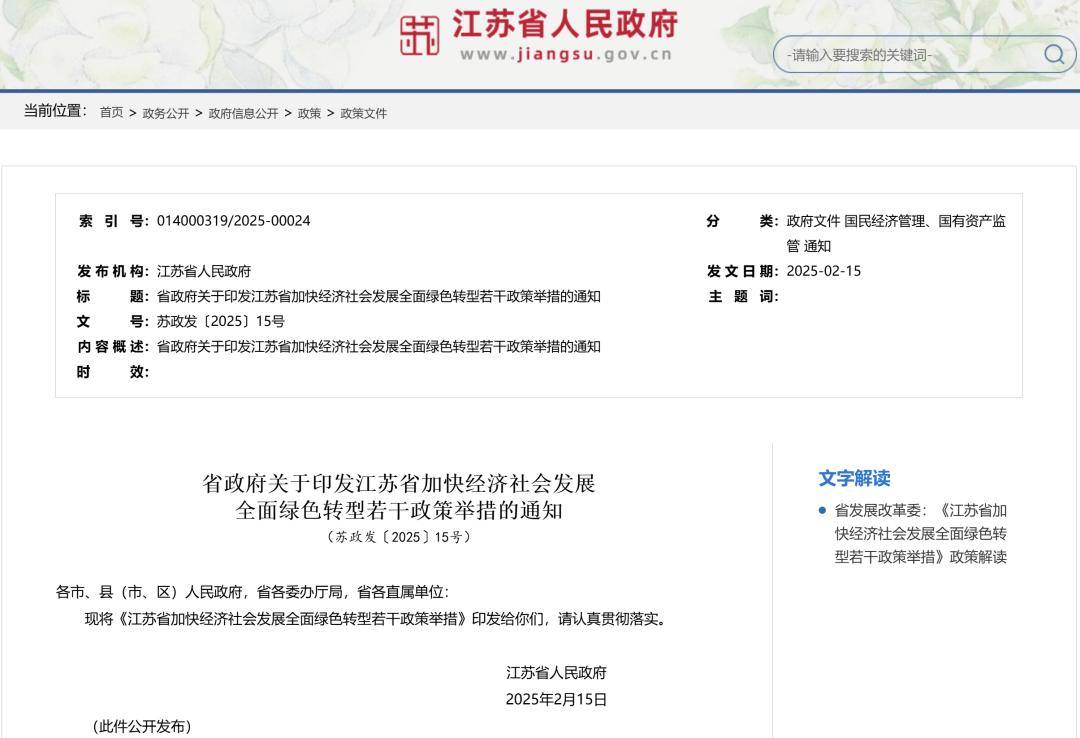The width and height of the screenshot is (1080, 738).
Task: Open 政策文件 breadcrumb link
Action: (364, 113)
